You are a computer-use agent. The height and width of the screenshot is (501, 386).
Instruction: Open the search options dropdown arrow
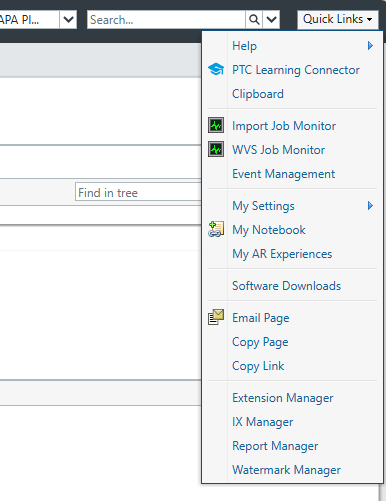271,20
